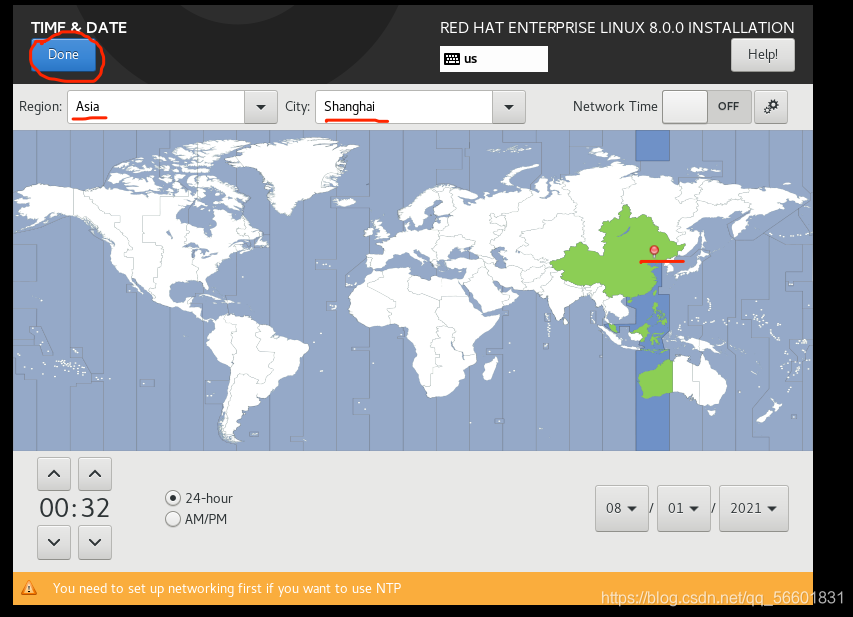853x617 pixels.
Task: Select the AM/PM time format
Action: click(196, 519)
